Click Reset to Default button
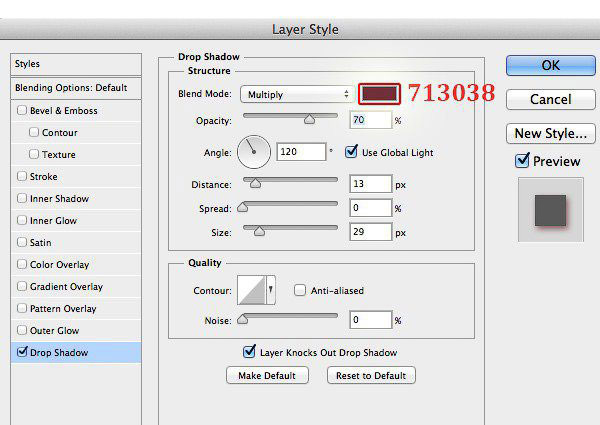Screen dimensions: 600x425 coord(371,375)
